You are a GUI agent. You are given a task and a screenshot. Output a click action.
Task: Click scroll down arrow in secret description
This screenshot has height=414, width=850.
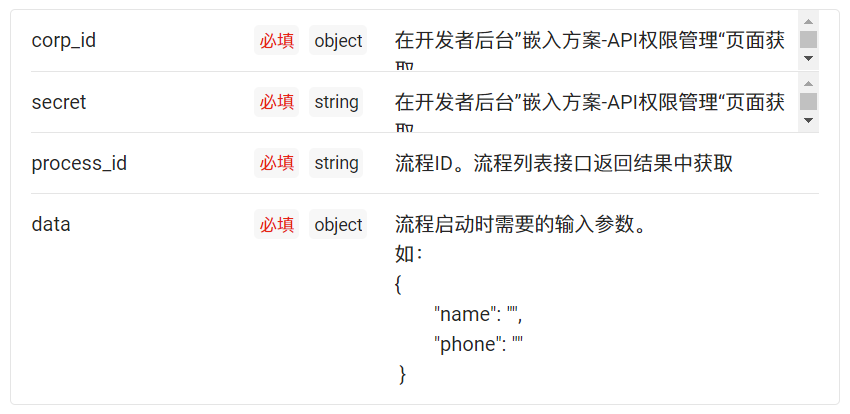point(808,120)
